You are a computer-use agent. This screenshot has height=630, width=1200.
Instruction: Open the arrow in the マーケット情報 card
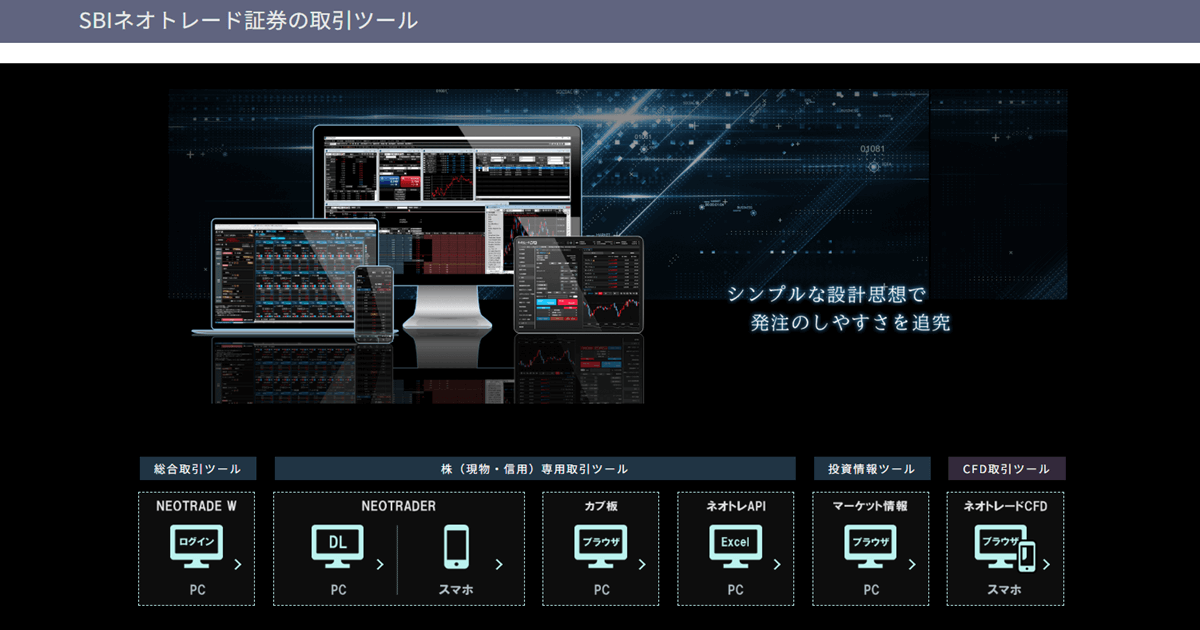tap(911, 565)
